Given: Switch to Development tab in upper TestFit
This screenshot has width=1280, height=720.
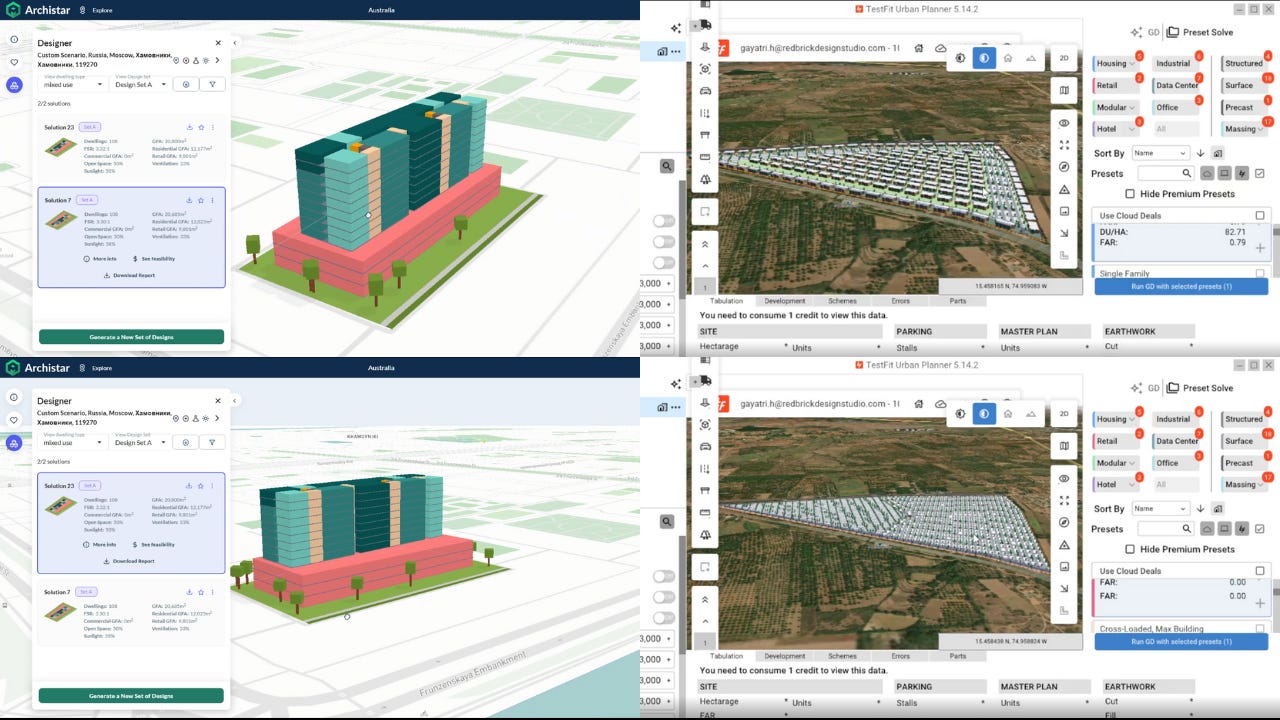Looking at the screenshot, I should pos(785,301).
